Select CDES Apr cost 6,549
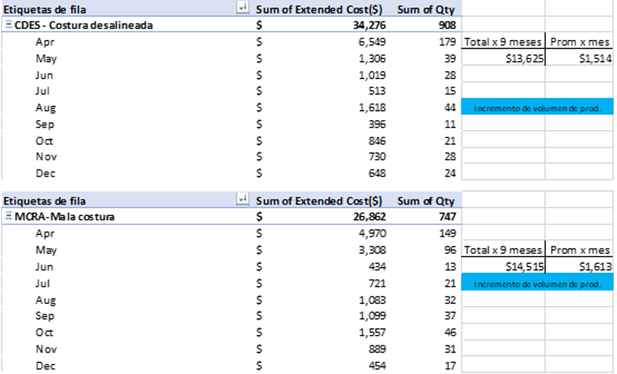617x374 pixels. pos(372,42)
